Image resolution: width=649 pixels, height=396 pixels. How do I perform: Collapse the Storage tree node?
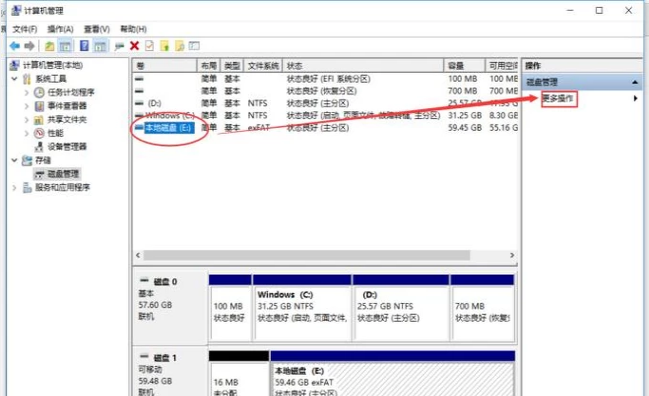(15, 160)
